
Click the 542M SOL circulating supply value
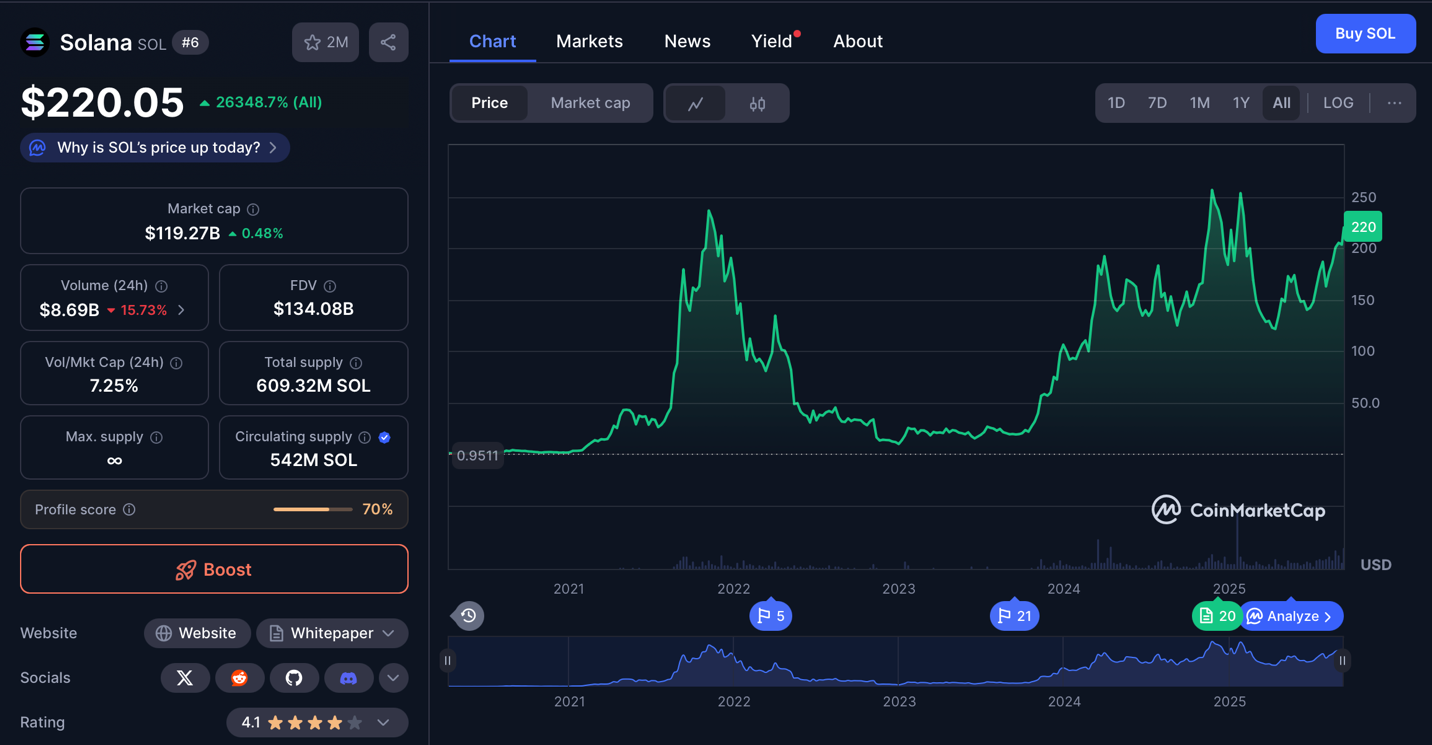pyautogui.click(x=313, y=460)
